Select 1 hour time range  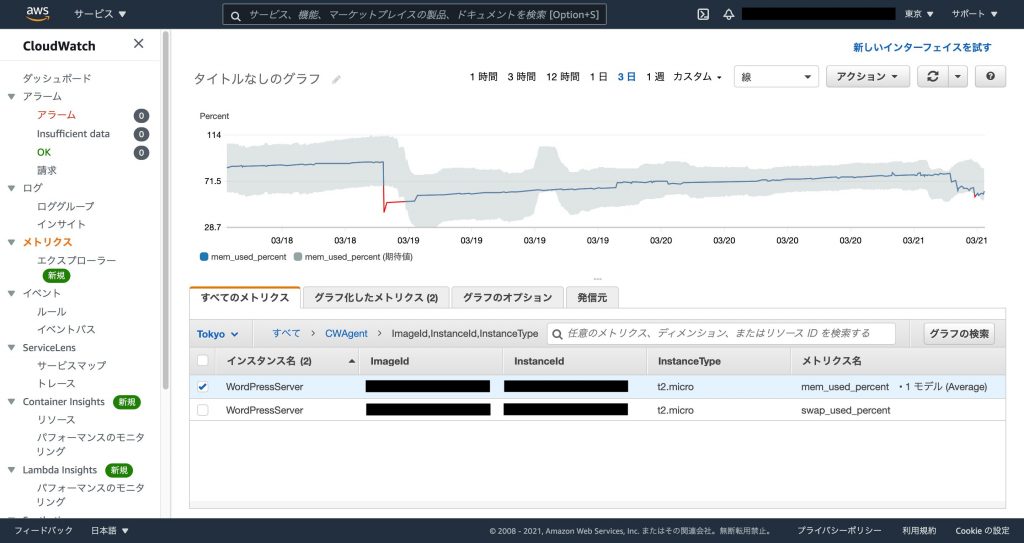tap(483, 76)
